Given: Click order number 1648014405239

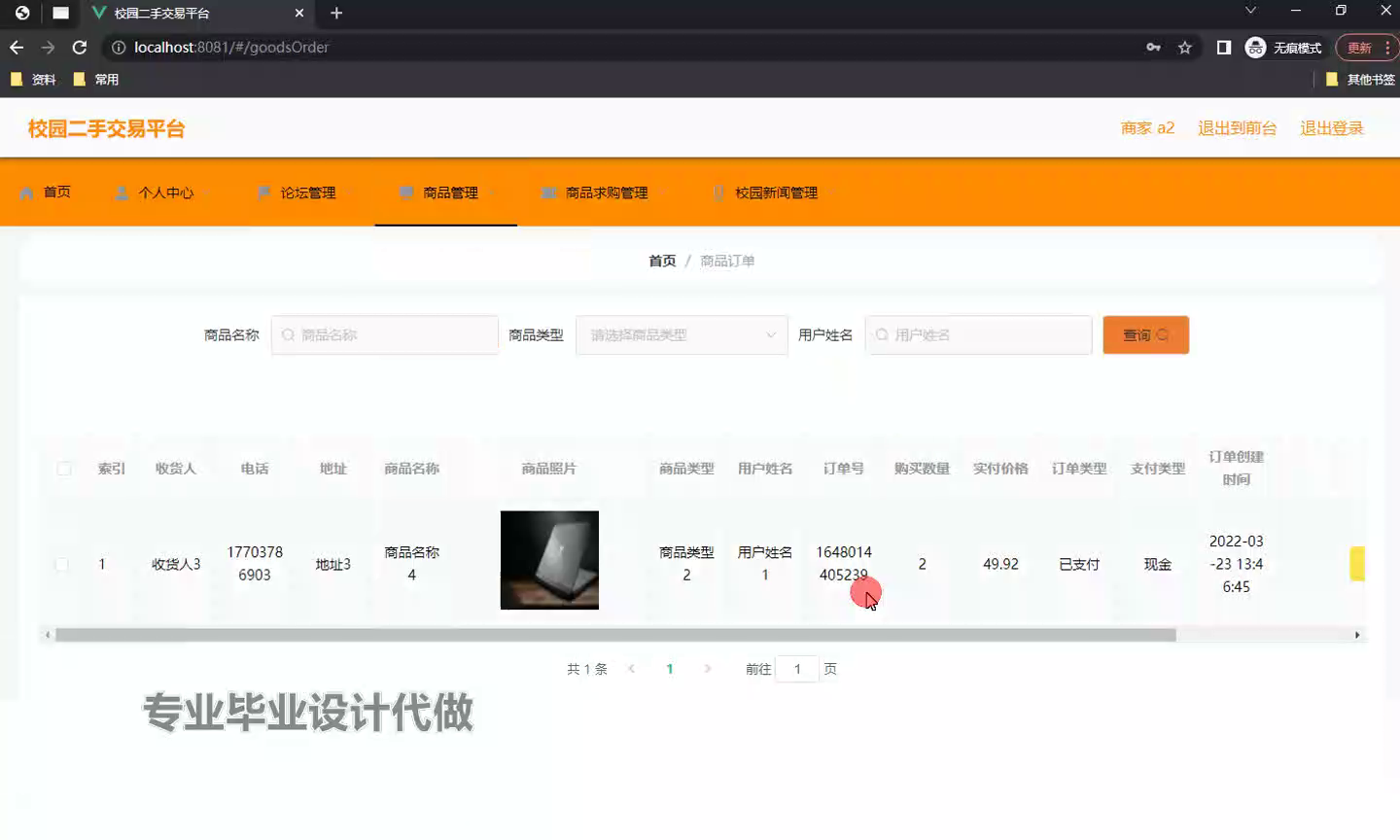Looking at the screenshot, I should (x=844, y=563).
